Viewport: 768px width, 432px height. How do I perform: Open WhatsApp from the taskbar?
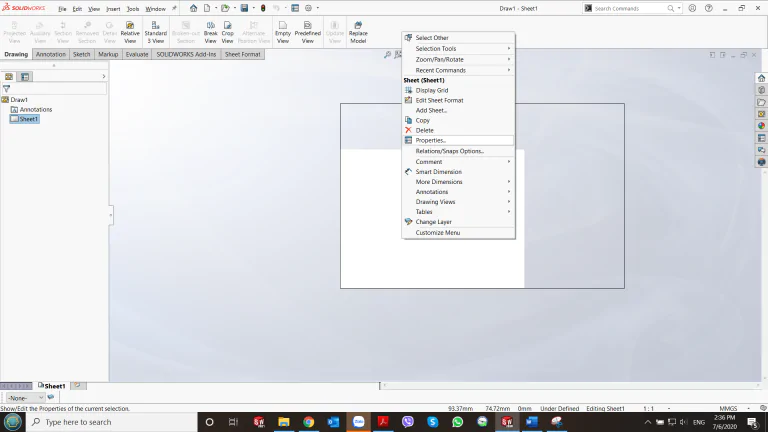tap(457, 422)
